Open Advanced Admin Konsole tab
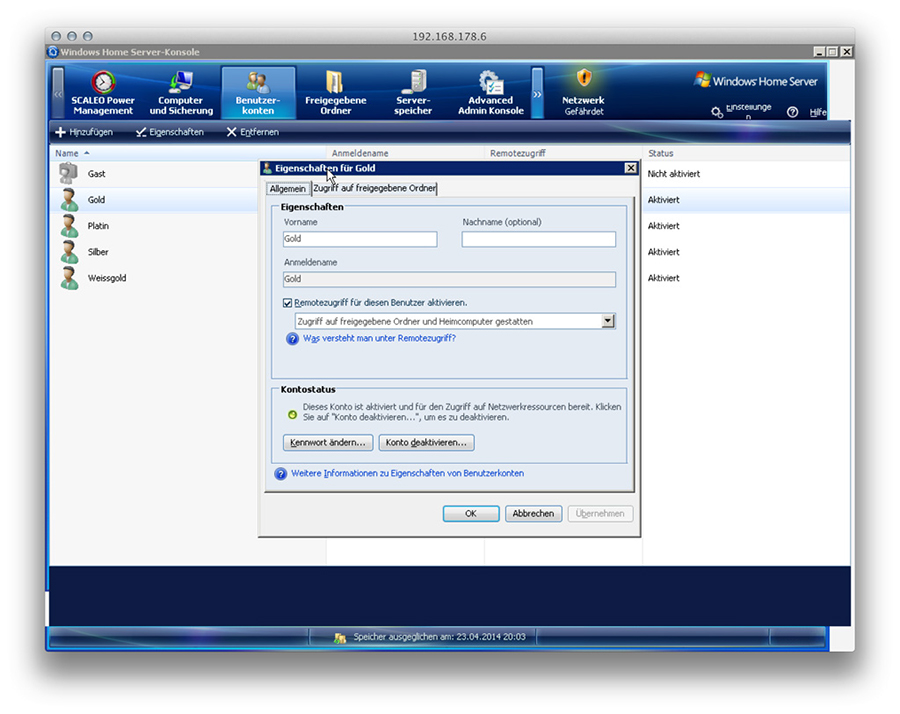This screenshot has height=714, width=900. [x=491, y=93]
